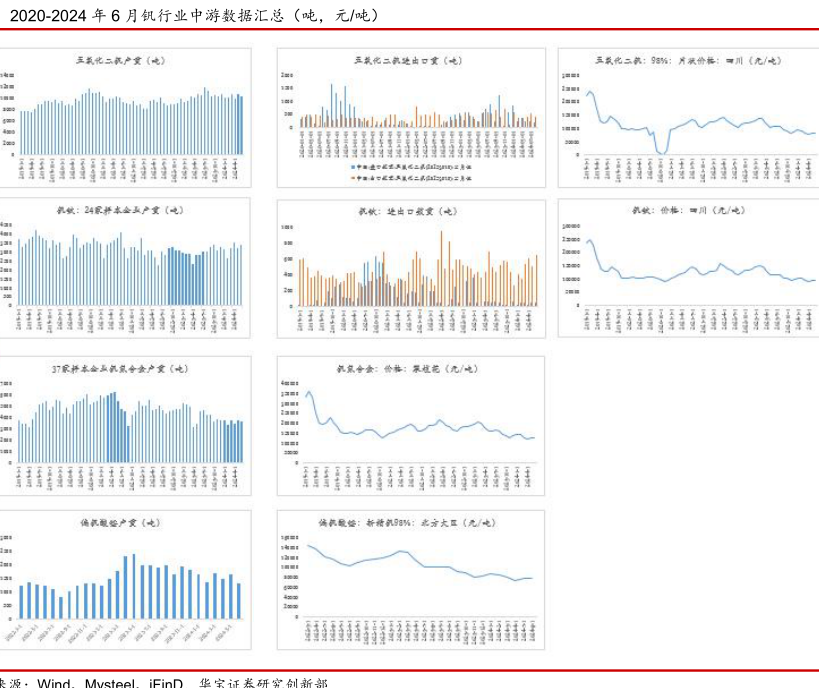
Task: Click the orange legend marker for V2O5 exports
Action: click(354, 178)
